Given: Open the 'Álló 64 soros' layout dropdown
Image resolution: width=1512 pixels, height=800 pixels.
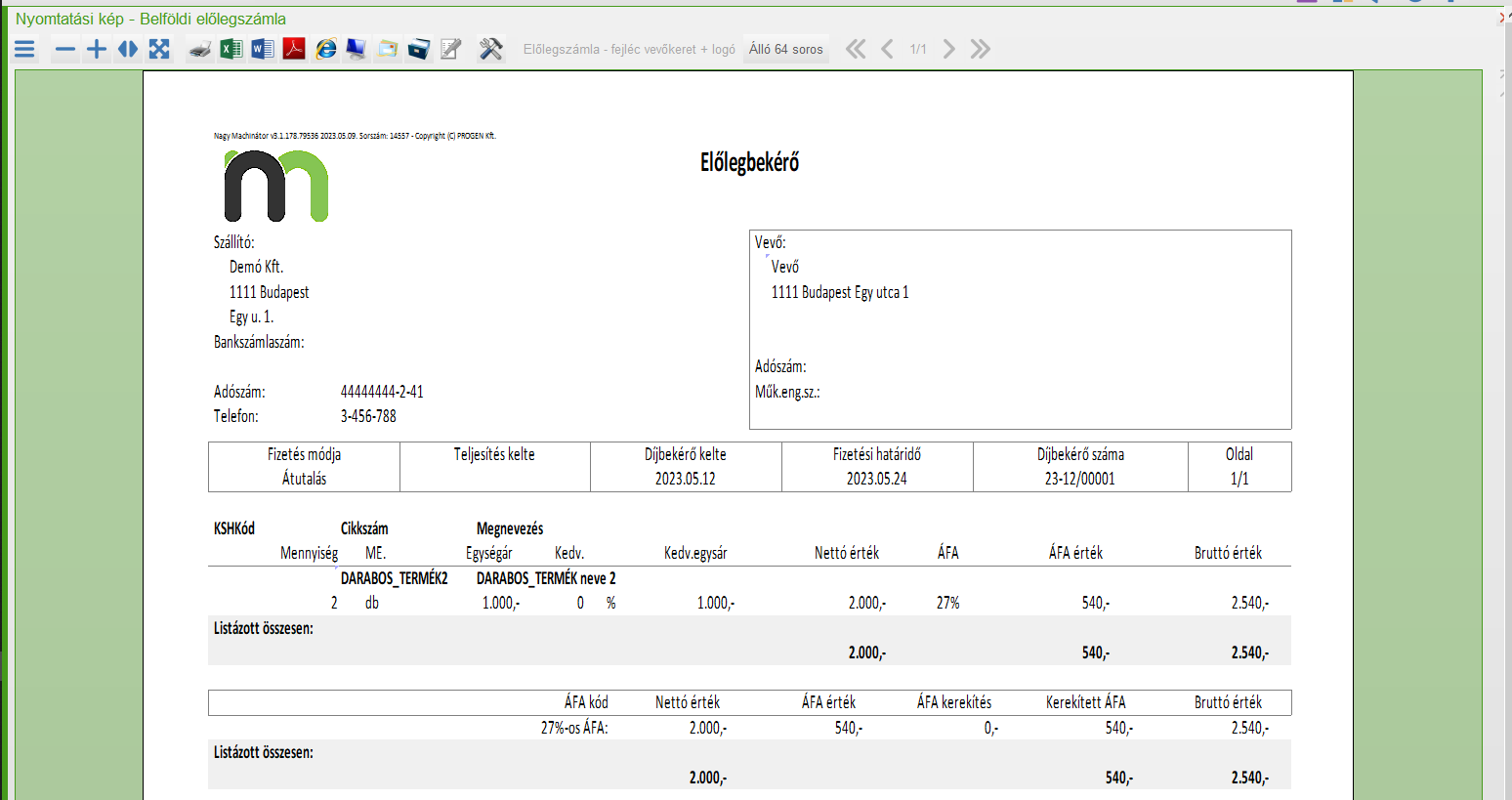Looking at the screenshot, I should [785, 49].
